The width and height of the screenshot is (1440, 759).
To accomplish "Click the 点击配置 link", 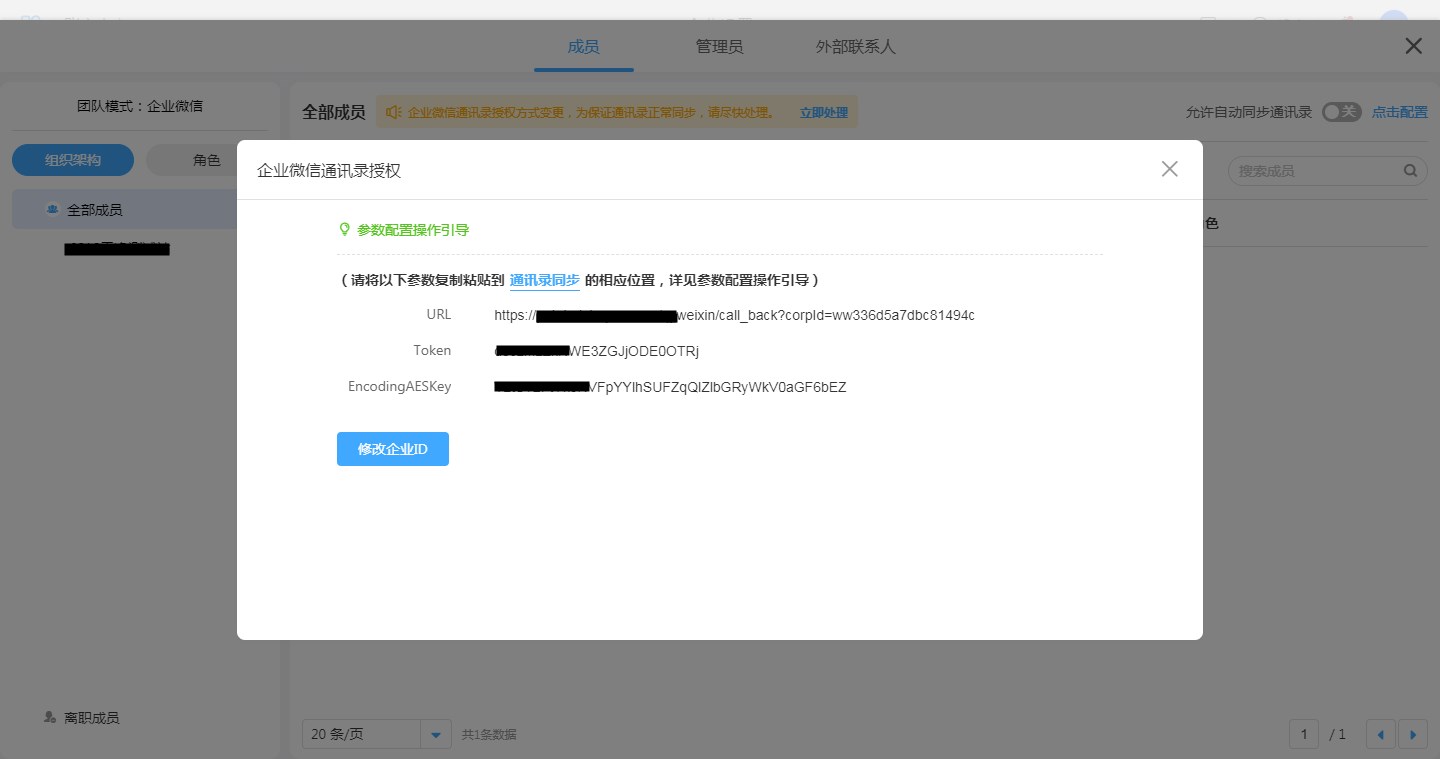I will point(1399,112).
